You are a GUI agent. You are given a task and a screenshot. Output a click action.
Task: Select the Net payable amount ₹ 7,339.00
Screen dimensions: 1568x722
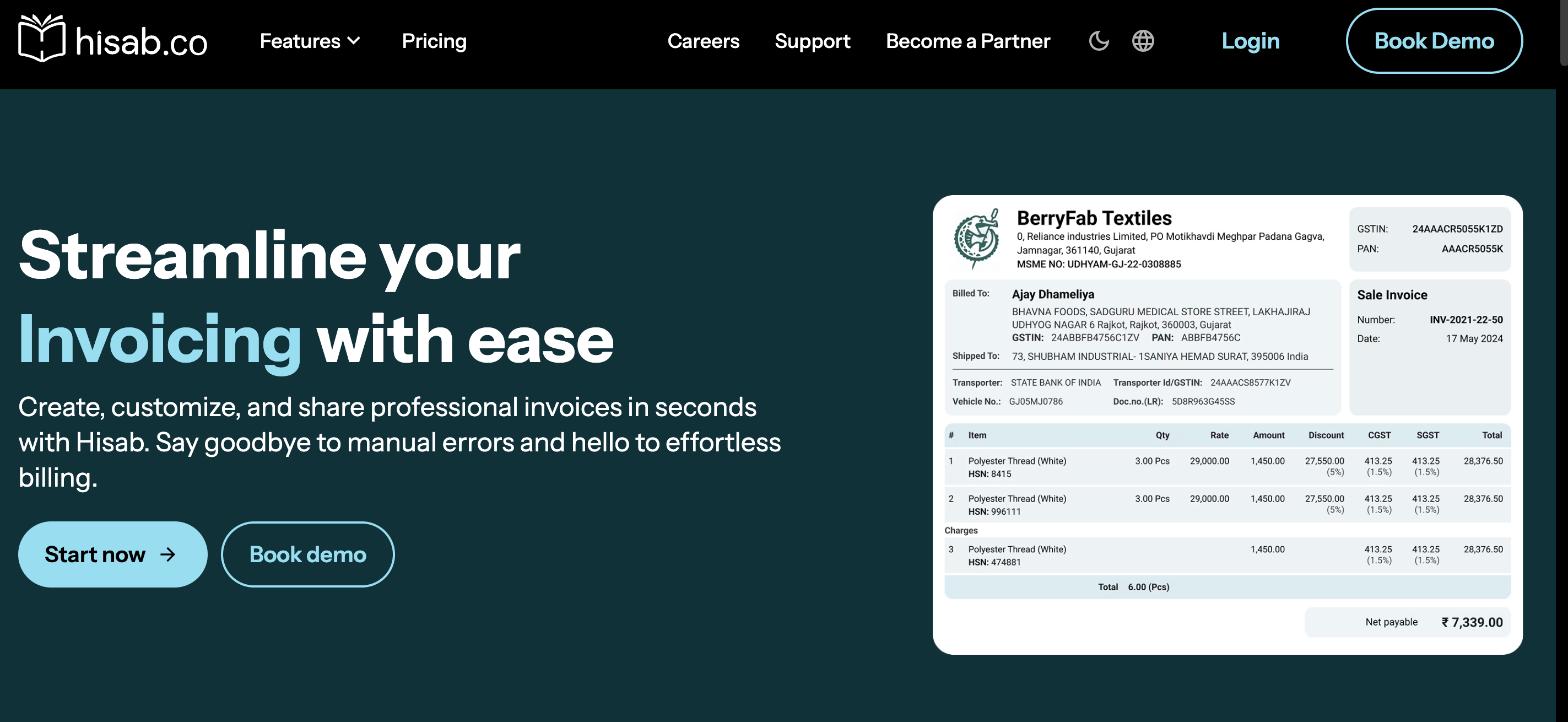point(1472,622)
